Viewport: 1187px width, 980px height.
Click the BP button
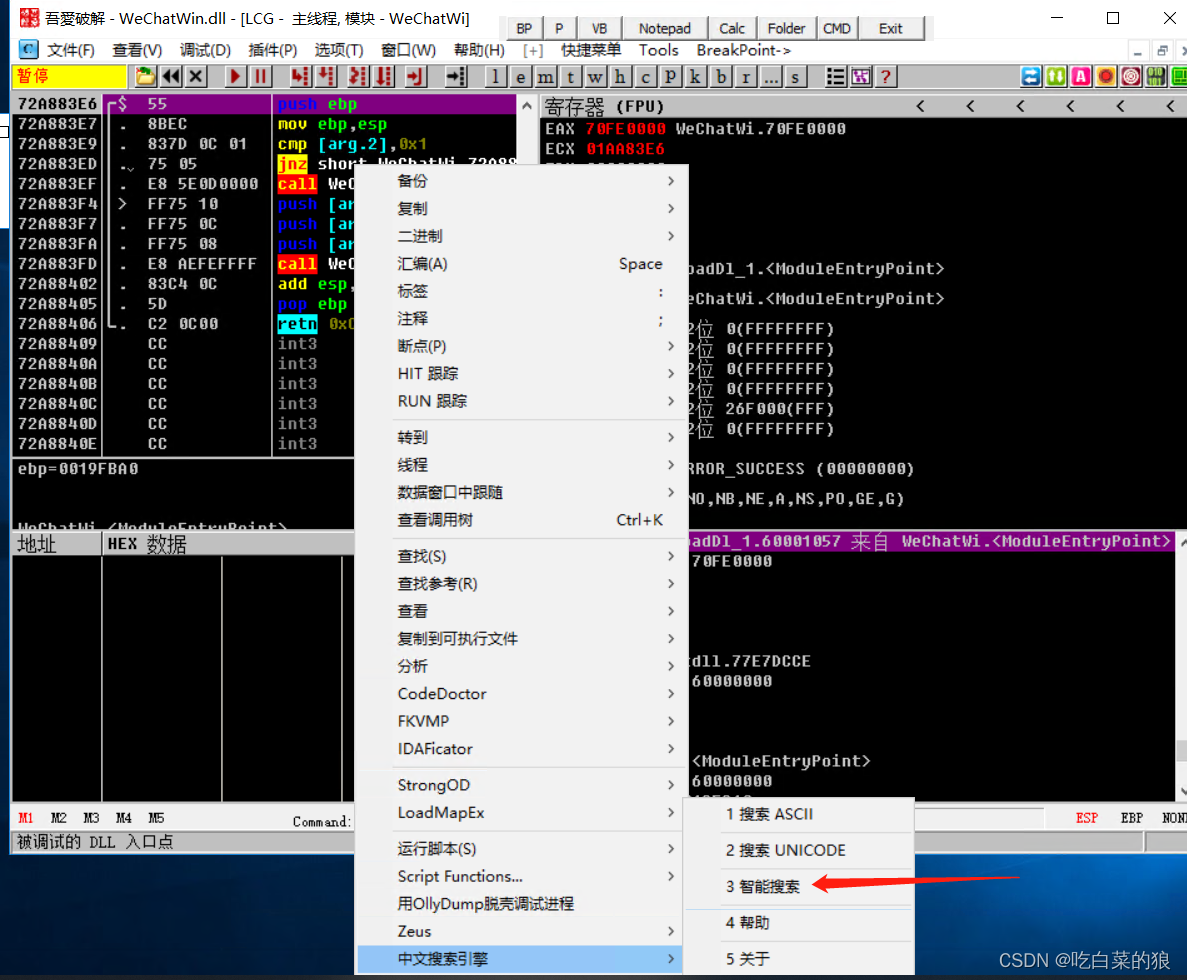point(524,29)
